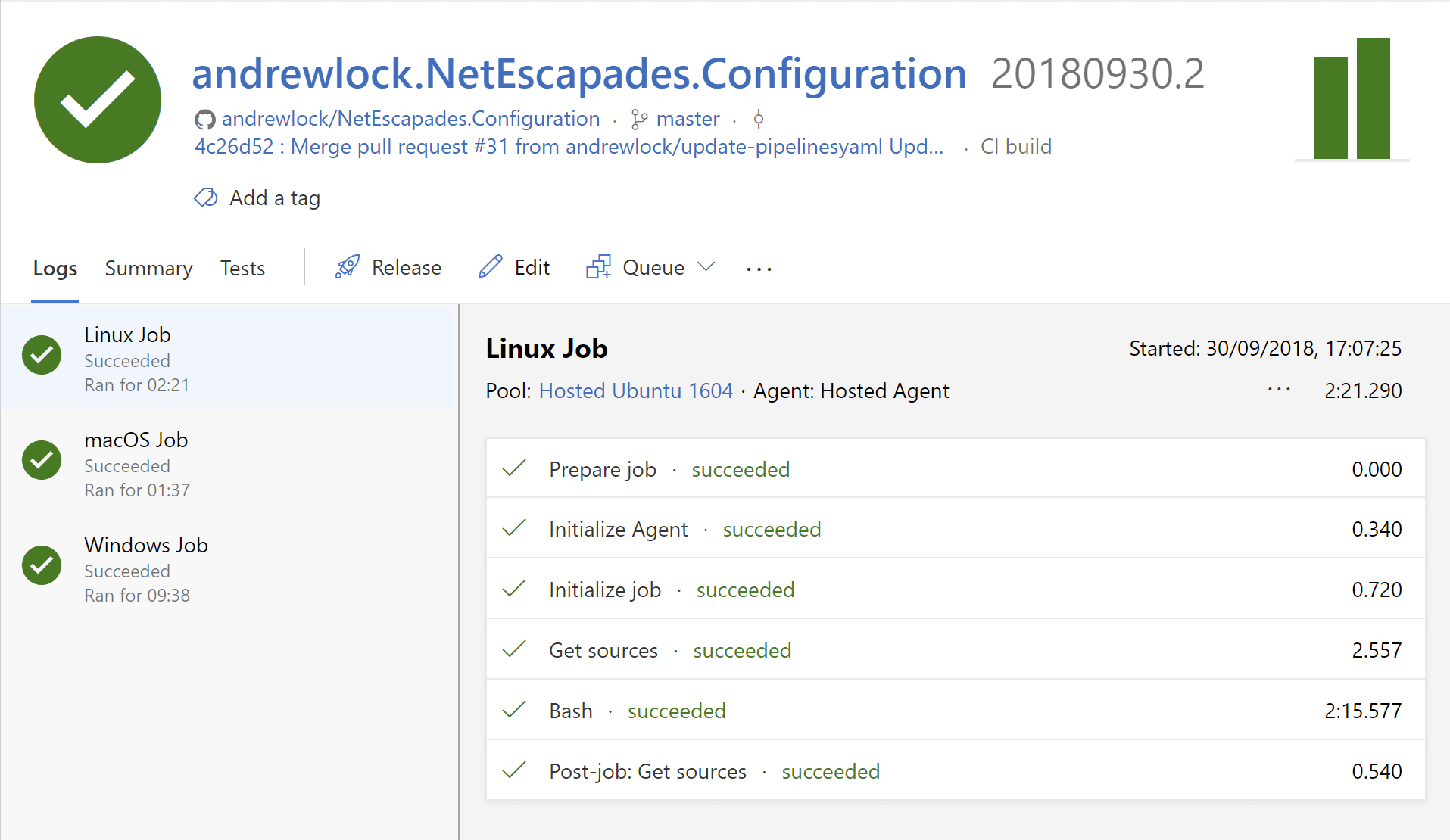Click the checkmark beside Initialize job
The height and width of the screenshot is (840, 1450).
pos(514,589)
